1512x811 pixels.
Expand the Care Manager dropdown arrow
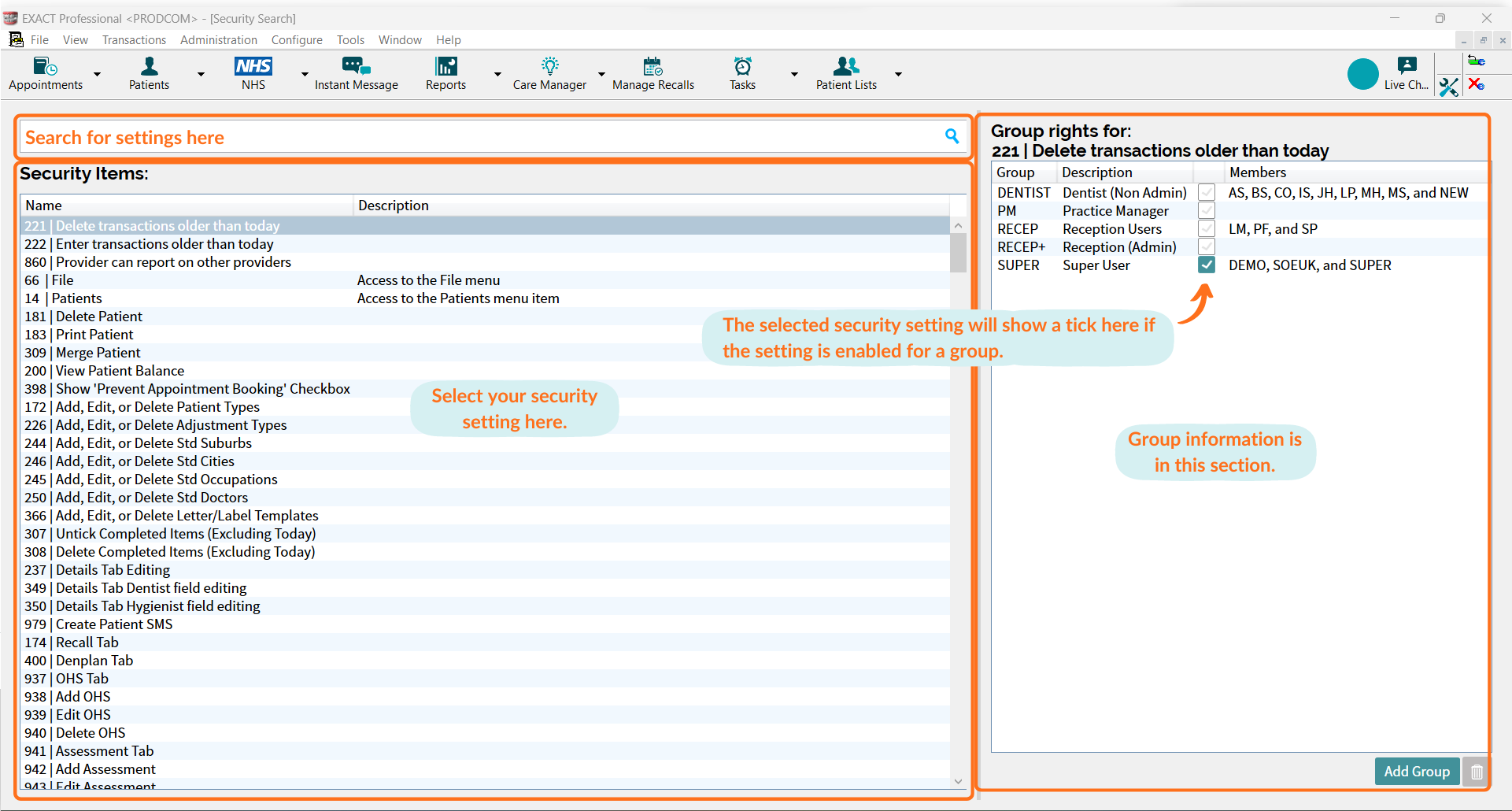tap(601, 74)
